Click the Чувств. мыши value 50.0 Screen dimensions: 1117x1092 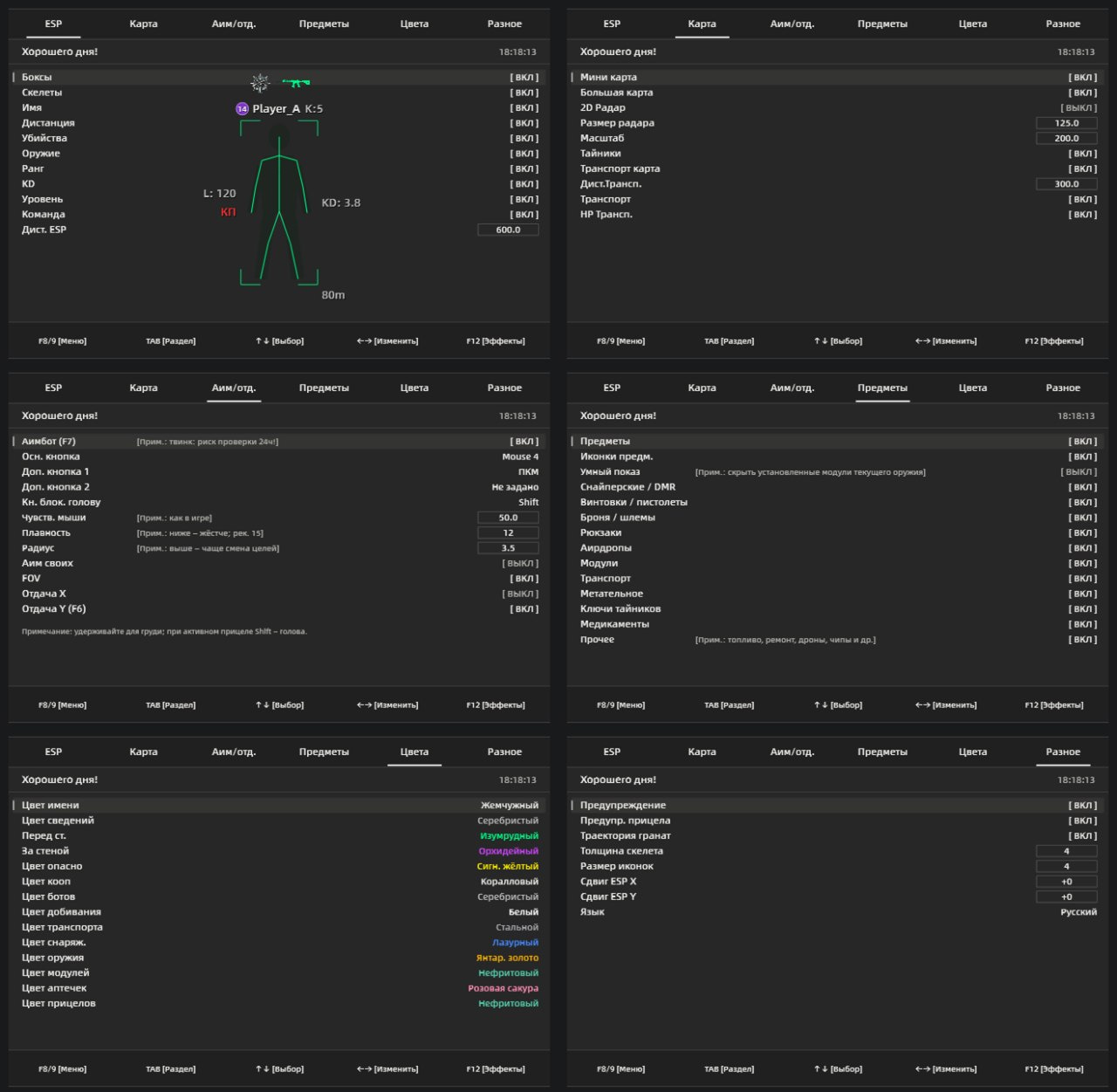coord(508,519)
